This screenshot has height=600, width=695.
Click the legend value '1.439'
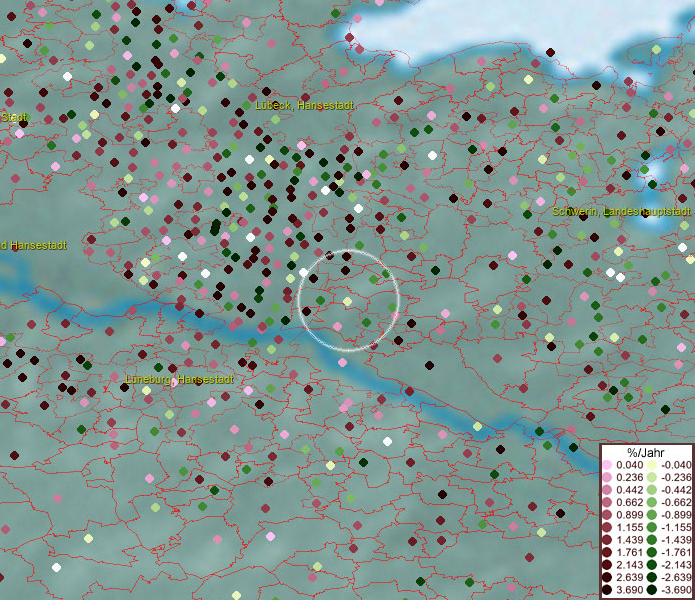pyautogui.click(x=629, y=540)
